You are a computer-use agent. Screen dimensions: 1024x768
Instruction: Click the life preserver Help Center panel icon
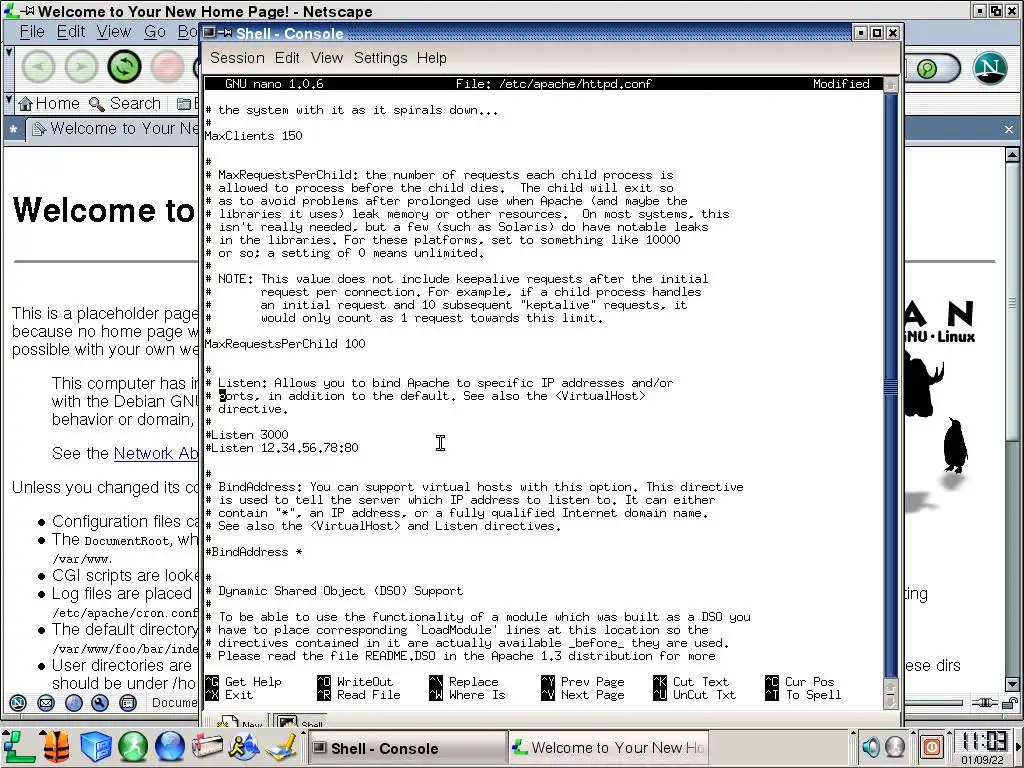56,747
